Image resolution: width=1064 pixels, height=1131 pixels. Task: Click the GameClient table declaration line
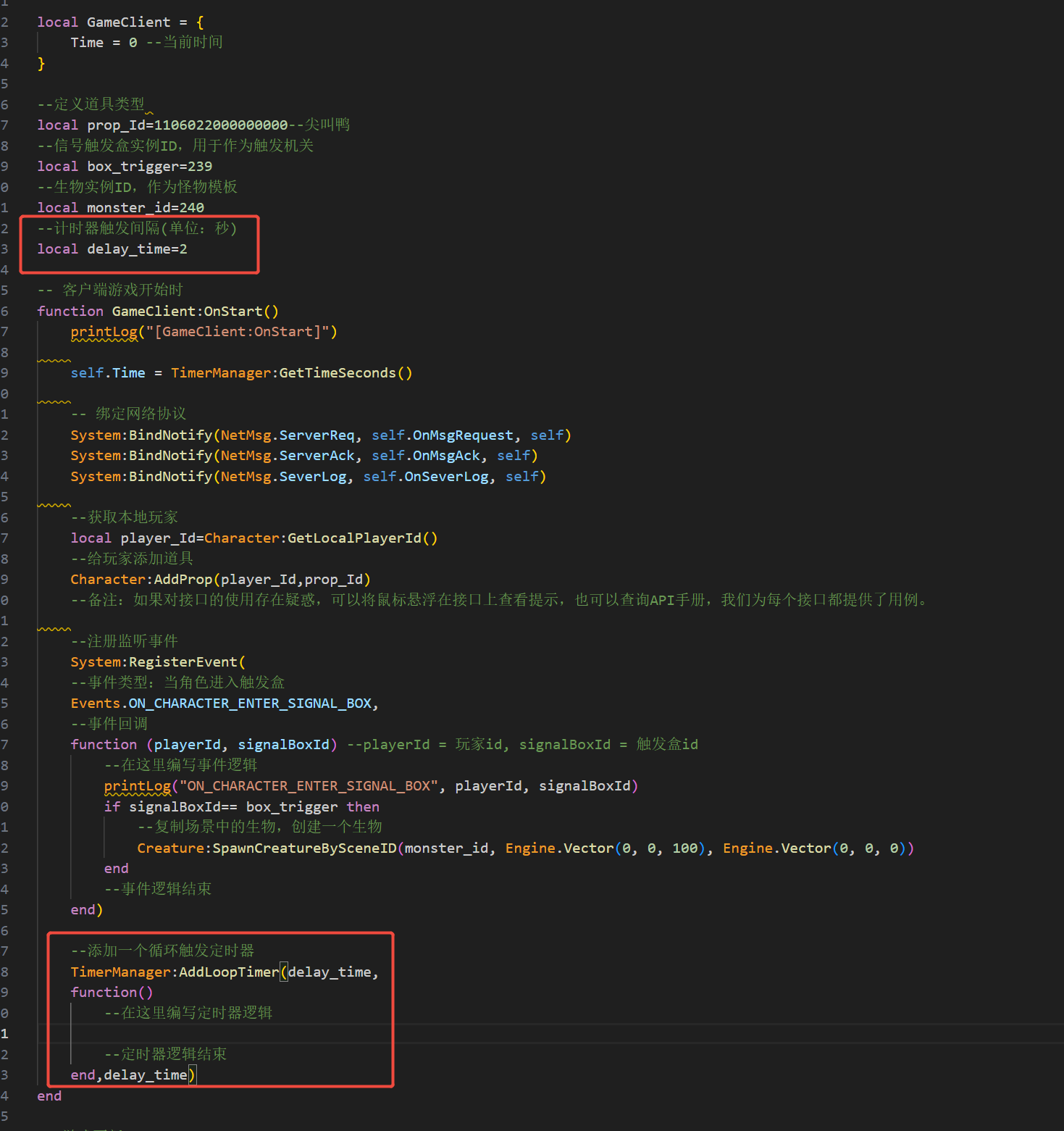[120, 22]
